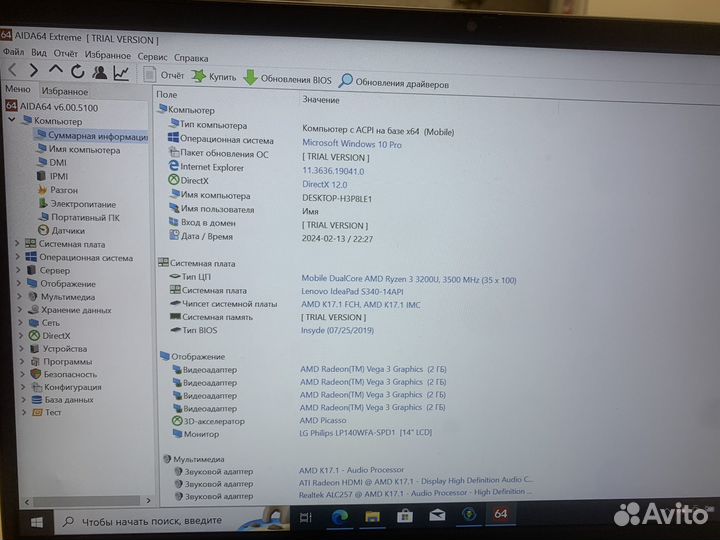This screenshot has width=720, height=540.
Task: Select Портативный ПК tree item
Action: [79, 217]
